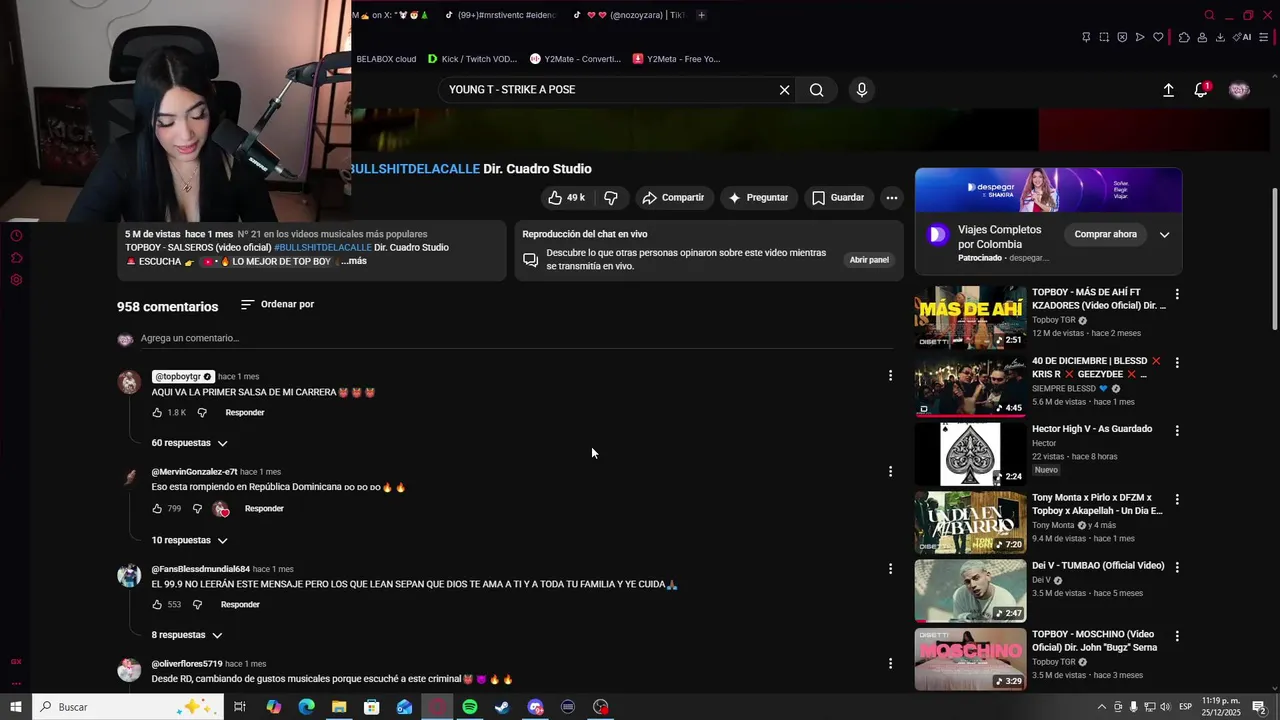
Task: Open MÁS DE AHÍ video thumbnail
Action: pyautogui.click(x=970, y=318)
